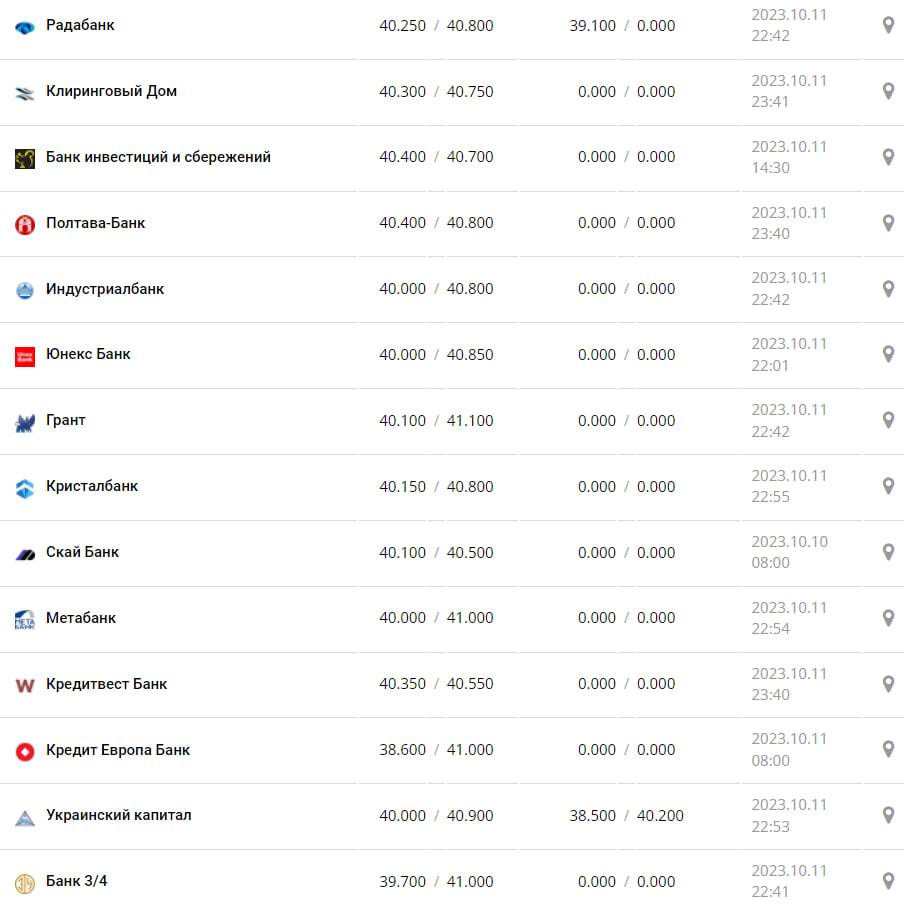Click Кристалбанк map pin icon
Image resolution: width=904 pixels, height=904 pixels.
click(888, 486)
